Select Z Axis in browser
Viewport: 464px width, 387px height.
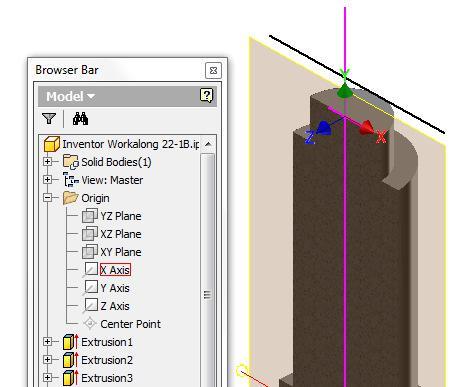coord(115,306)
